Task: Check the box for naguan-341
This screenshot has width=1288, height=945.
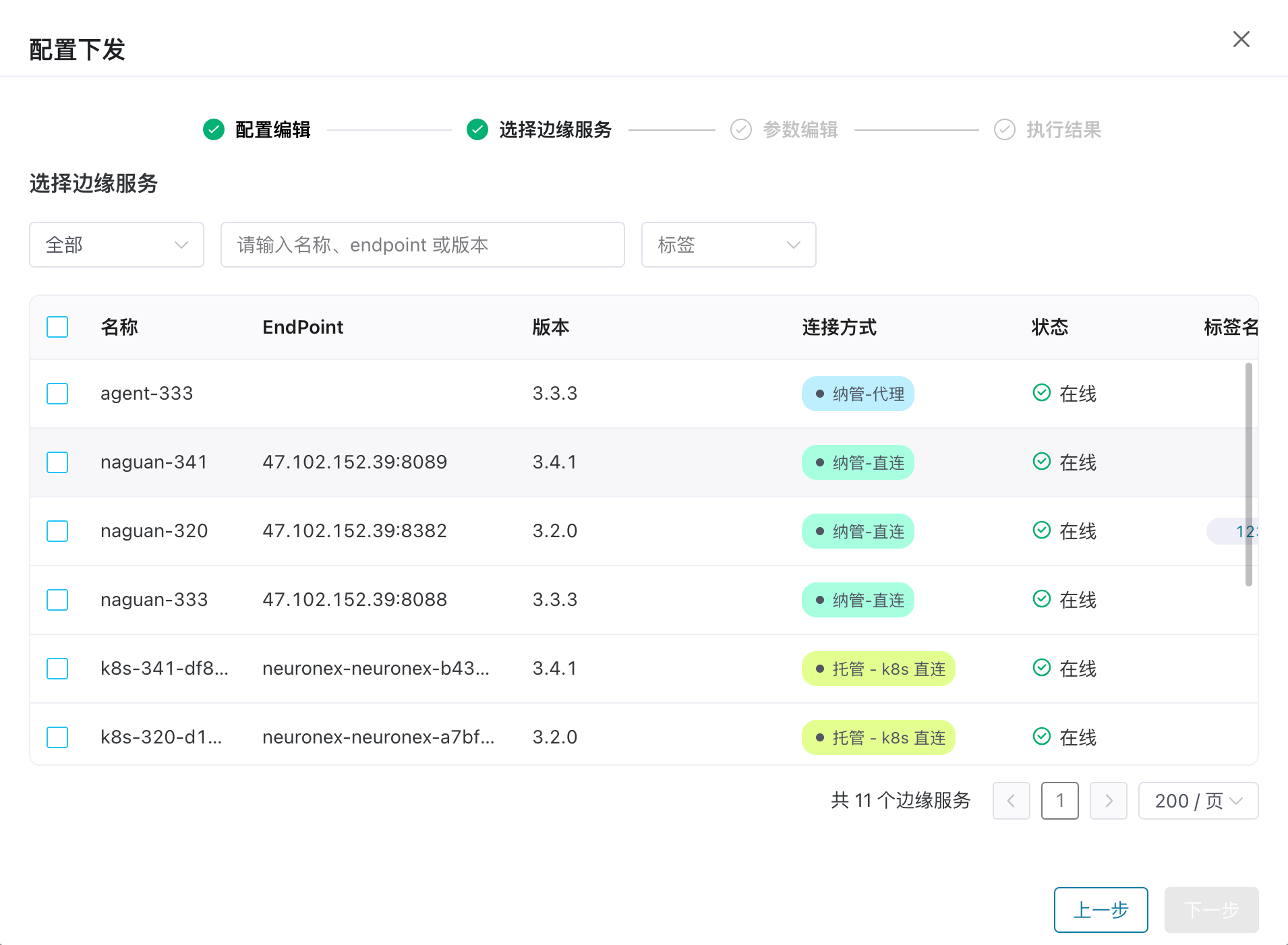Action: pos(57,462)
